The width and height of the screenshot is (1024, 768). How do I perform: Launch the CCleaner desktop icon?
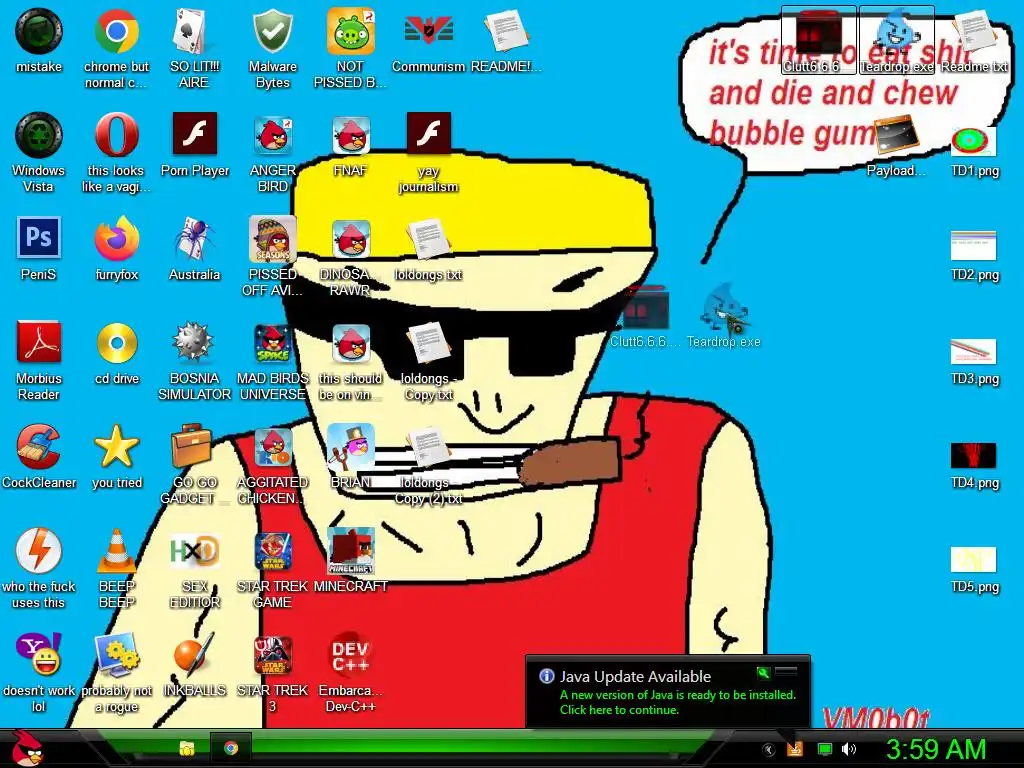click(x=39, y=456)
